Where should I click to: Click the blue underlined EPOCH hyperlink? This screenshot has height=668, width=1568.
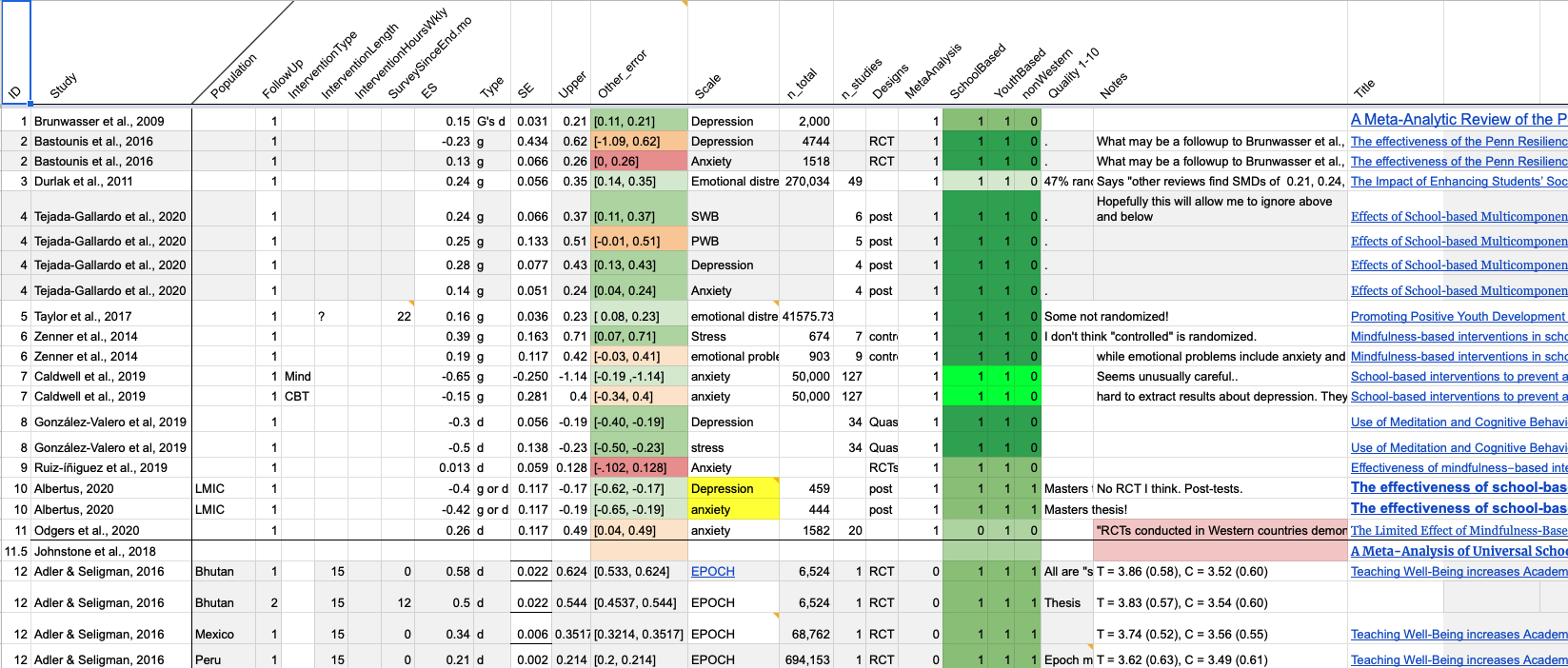[x=713, y=571]
